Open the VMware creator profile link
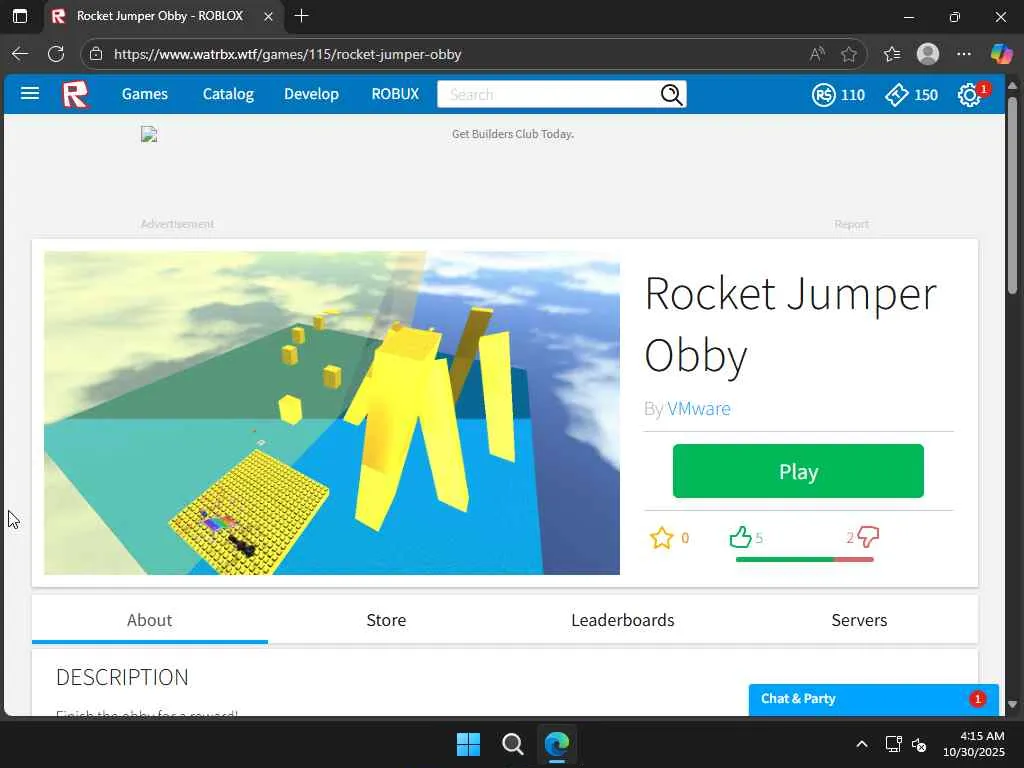The image size is (1024, 768). click(x=698, y=409)
